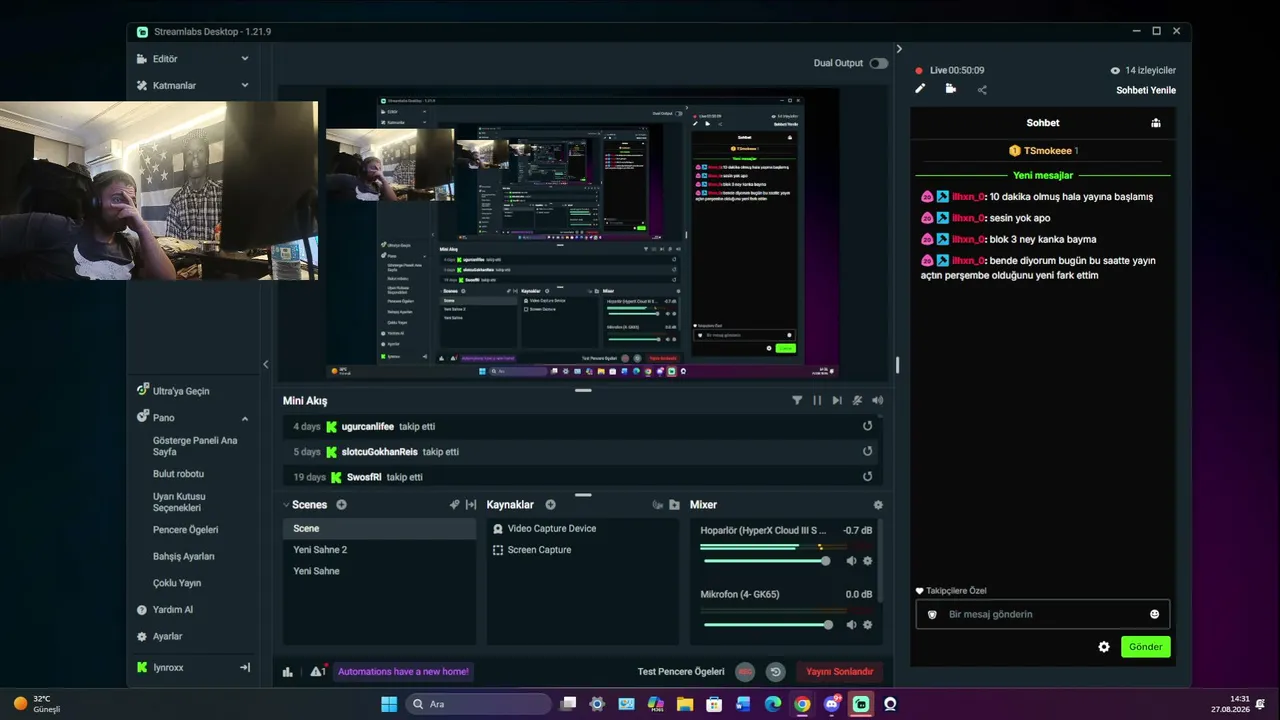Collapse the Pano sidebar group

pos(245,418)
